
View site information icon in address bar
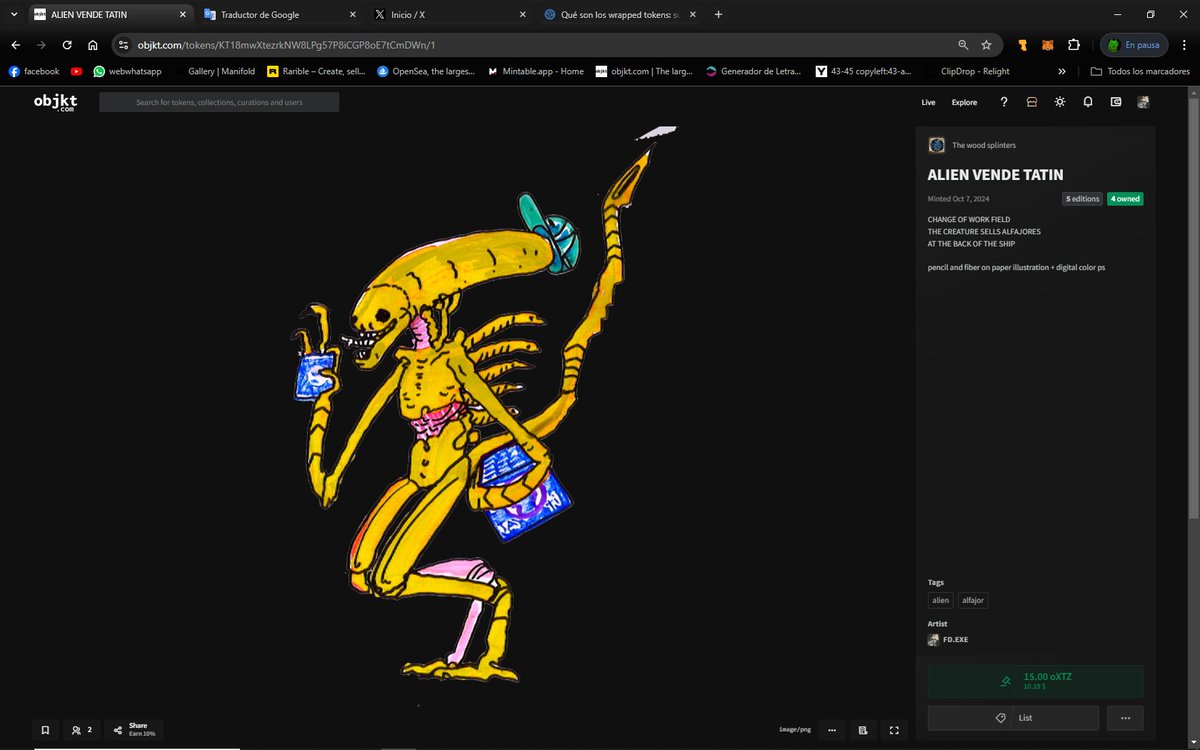point(124,45)
